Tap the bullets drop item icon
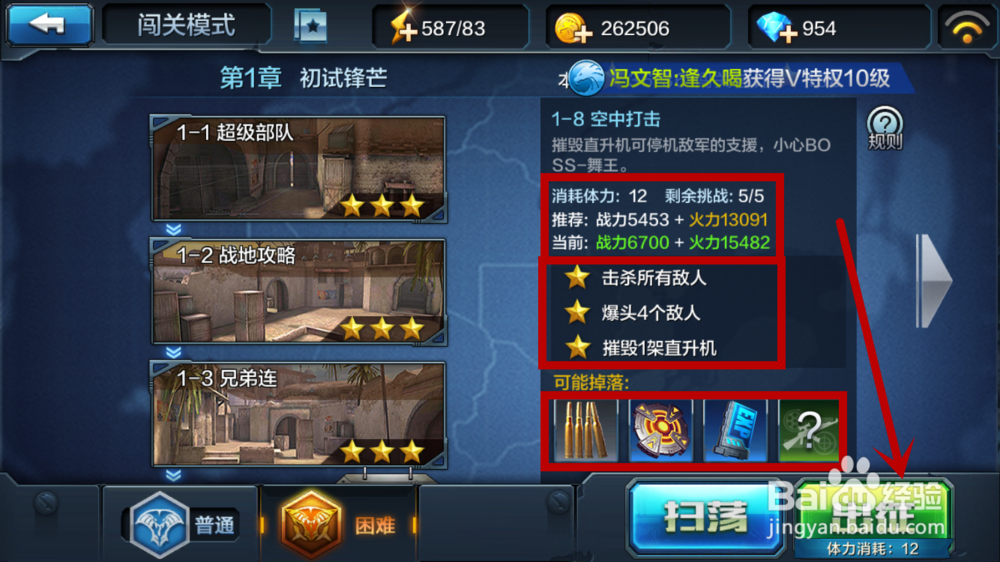This screenshot has width=1000, height=562. pos(585,430)
